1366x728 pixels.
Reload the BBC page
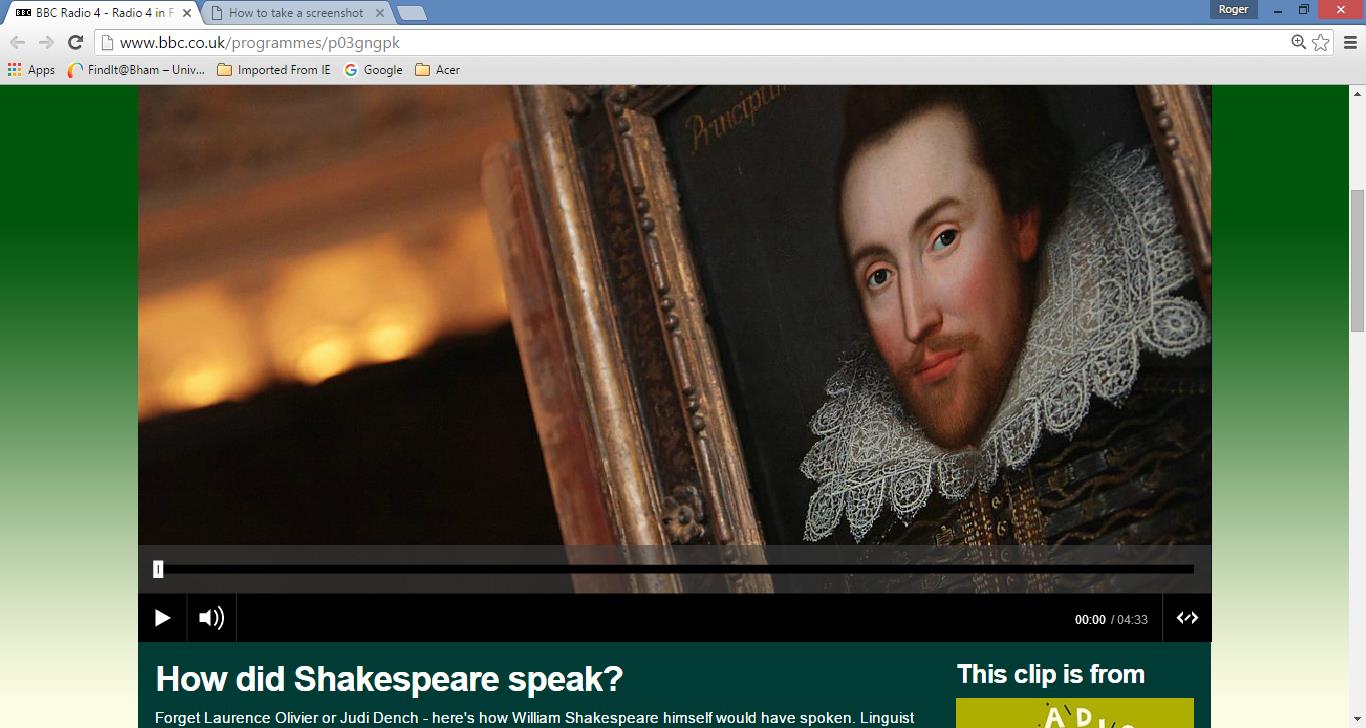click(x=75, y=42)
